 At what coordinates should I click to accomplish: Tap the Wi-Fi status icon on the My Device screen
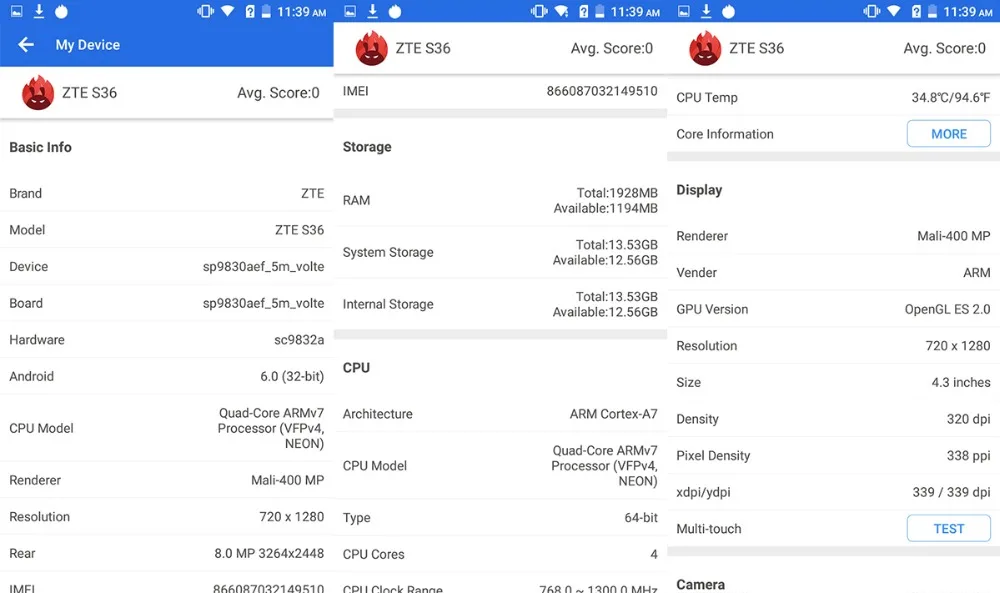click(x=228, y=11)
